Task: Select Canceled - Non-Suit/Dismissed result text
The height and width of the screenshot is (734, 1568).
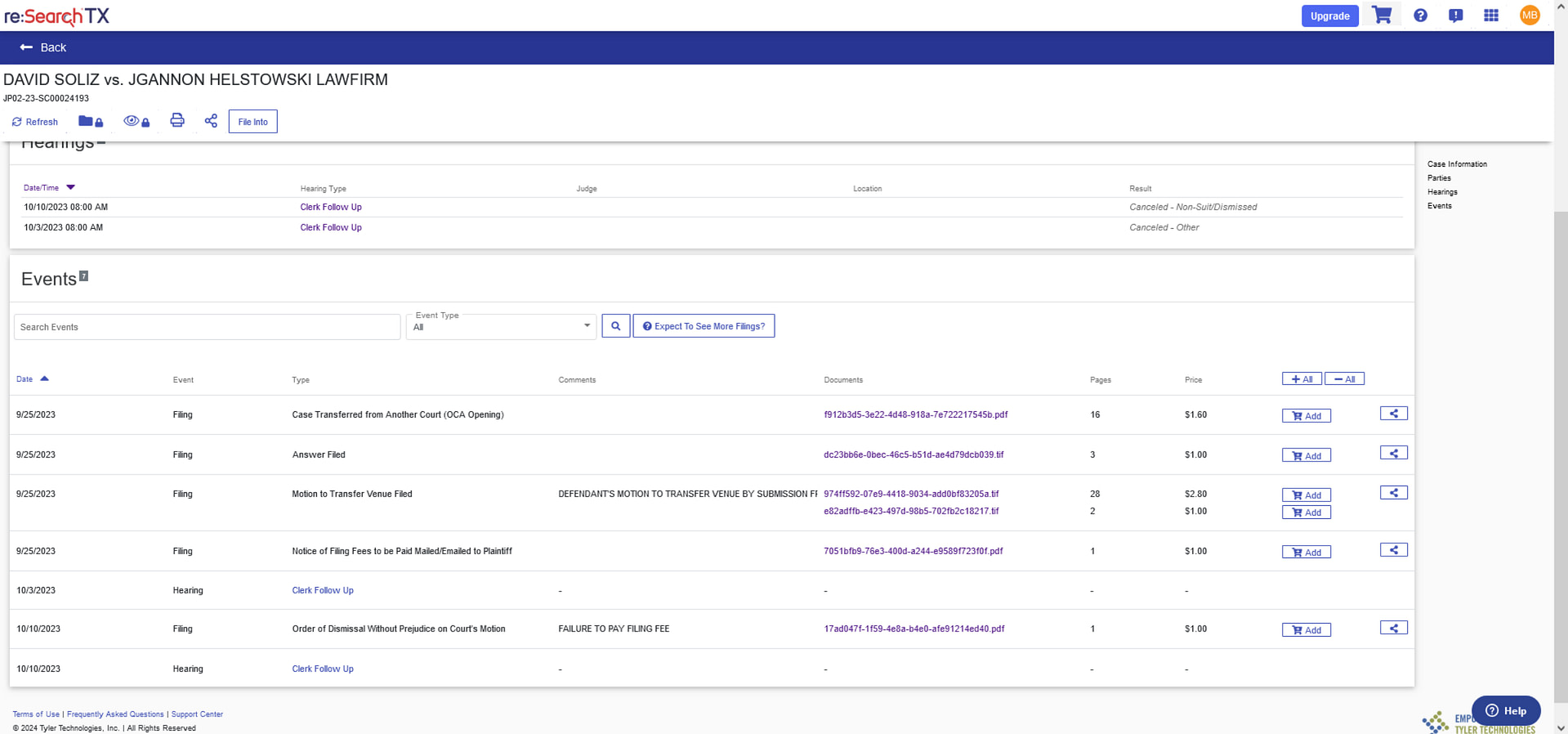Action: click(1193, 208)
